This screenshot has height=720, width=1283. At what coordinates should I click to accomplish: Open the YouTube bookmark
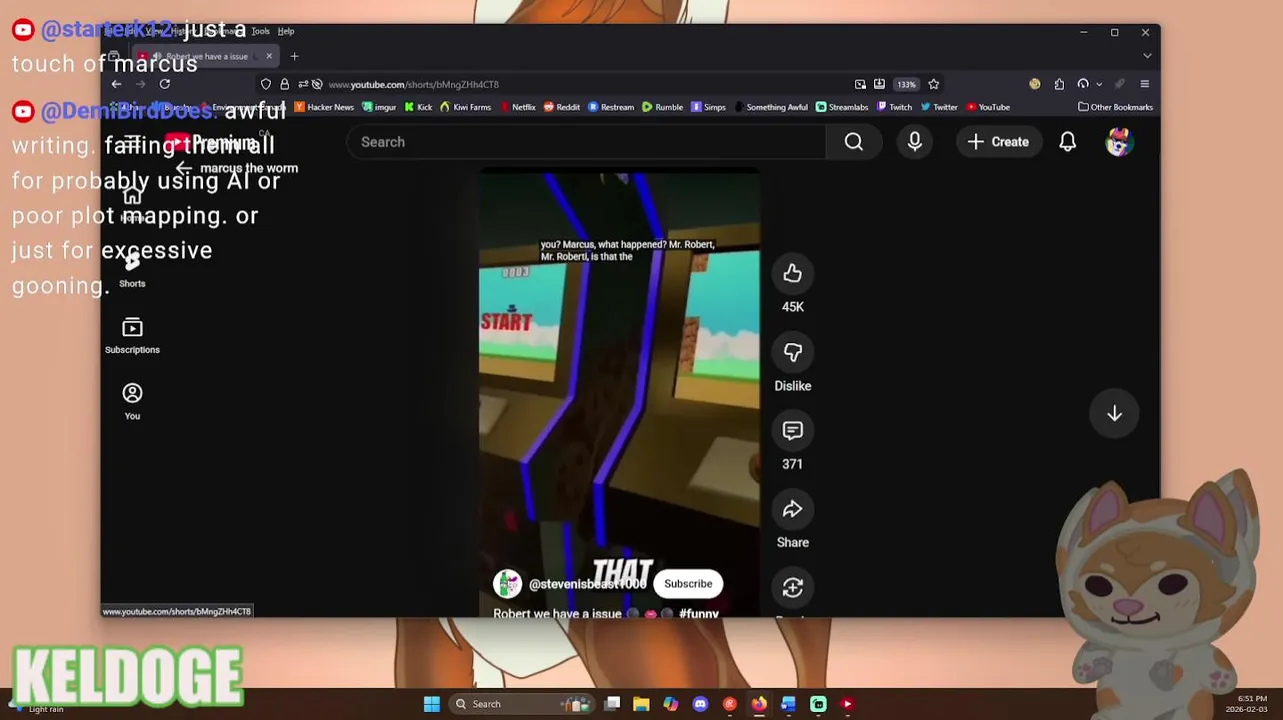(988, 107)
